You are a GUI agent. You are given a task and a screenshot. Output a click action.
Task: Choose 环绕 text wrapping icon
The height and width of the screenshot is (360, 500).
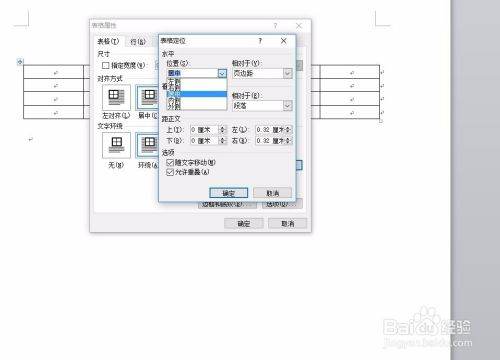pos(147,145)
